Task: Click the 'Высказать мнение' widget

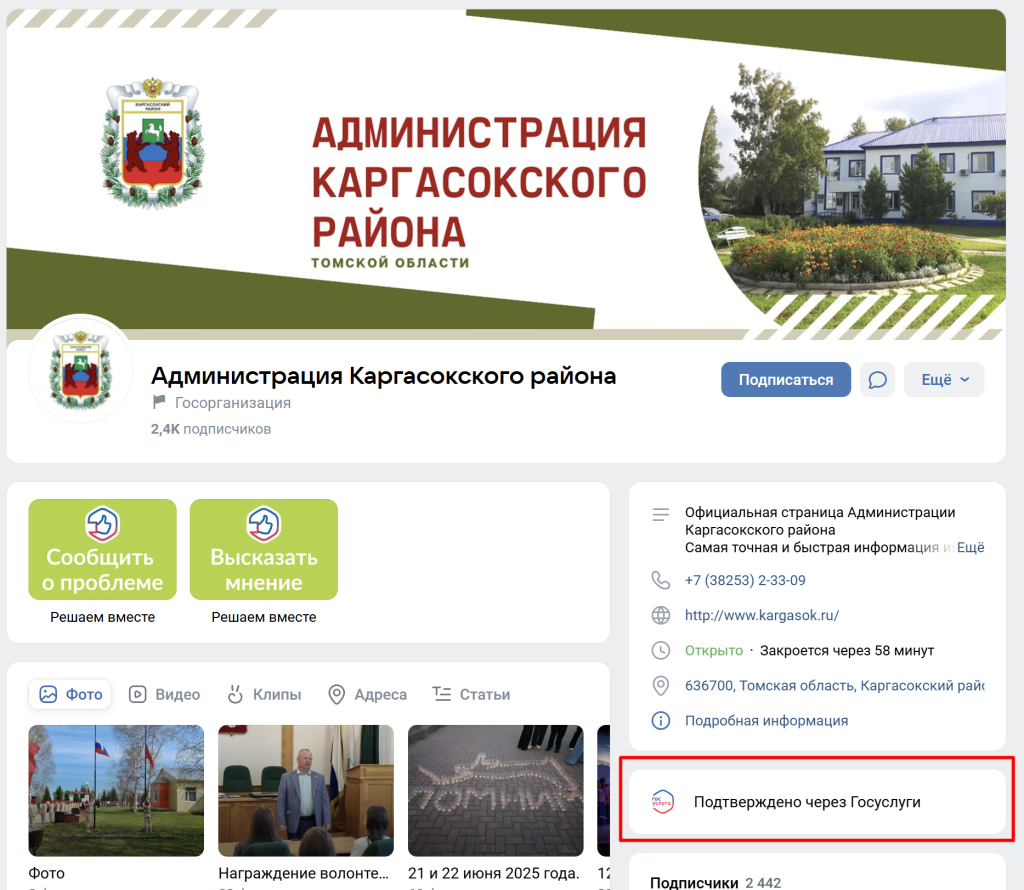Action: 264,549
